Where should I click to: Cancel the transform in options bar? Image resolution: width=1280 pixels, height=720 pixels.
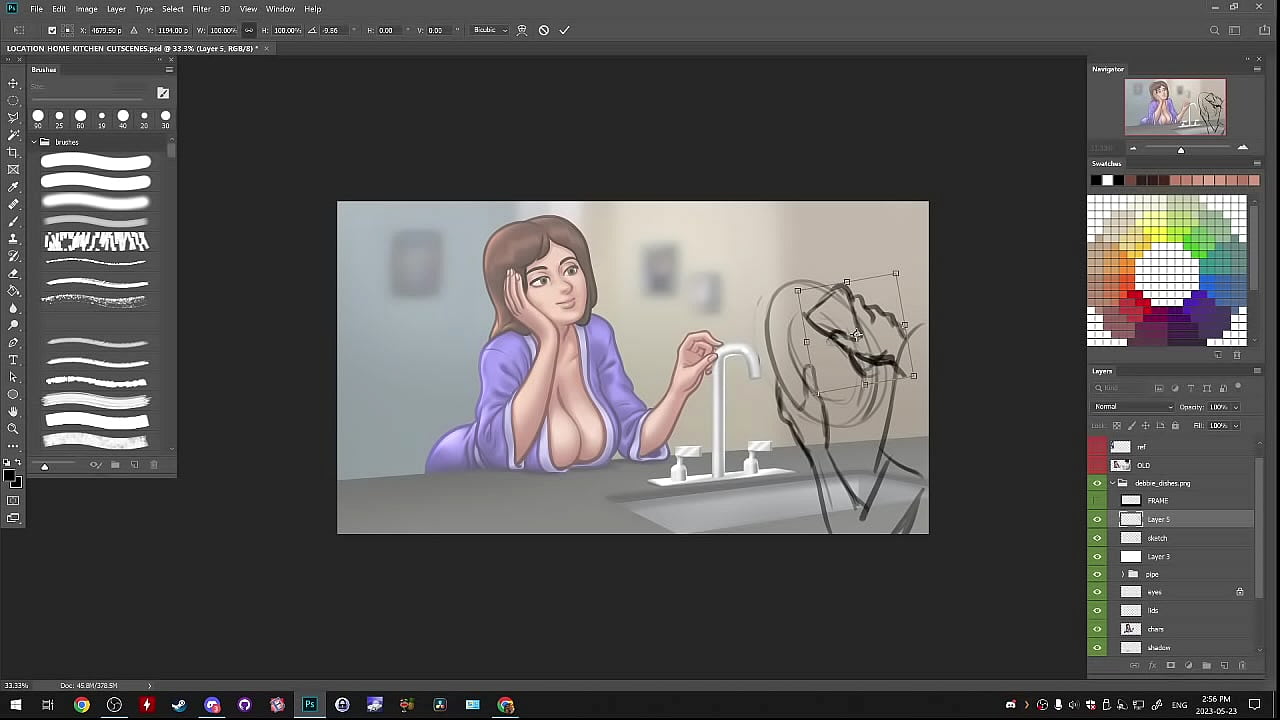pos(543,30)
